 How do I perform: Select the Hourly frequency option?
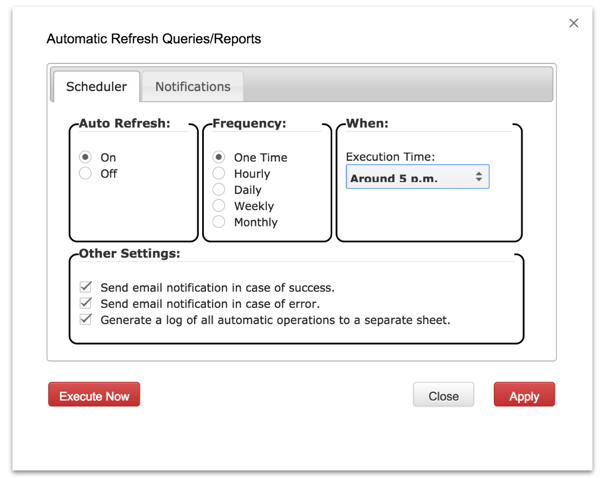pyautogui.click(x=219, y=173)
